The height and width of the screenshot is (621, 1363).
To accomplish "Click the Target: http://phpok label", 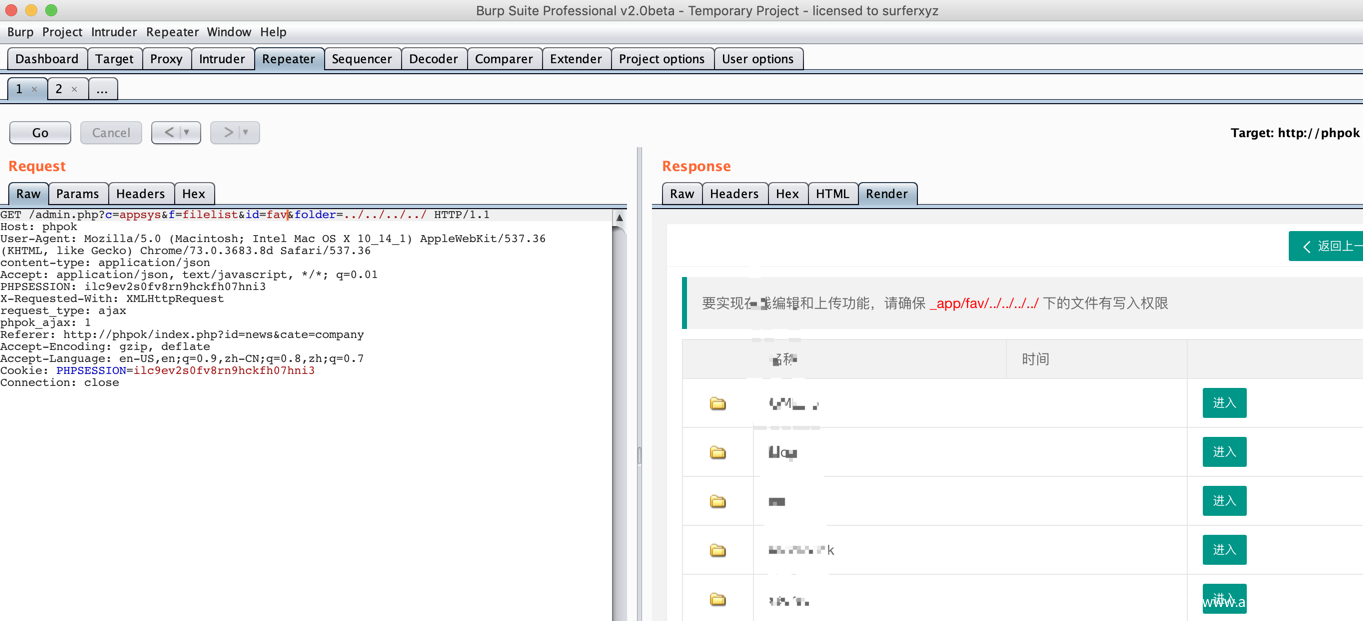I will (1295, 133).
